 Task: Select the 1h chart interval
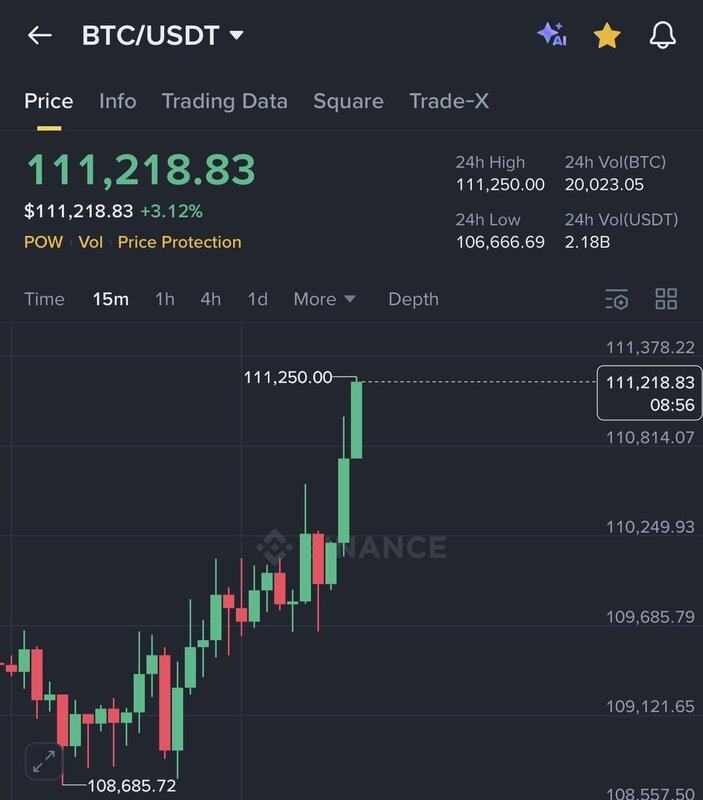[164, 299]
